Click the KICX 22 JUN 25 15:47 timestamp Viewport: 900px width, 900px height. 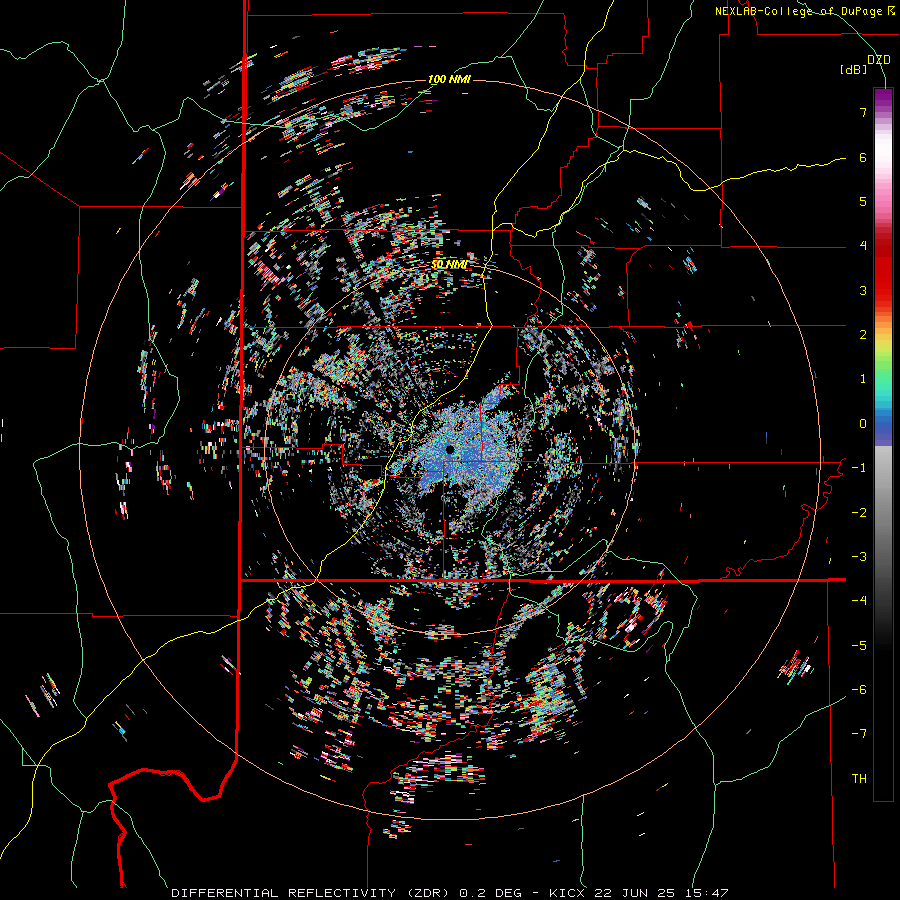[638, 893]
